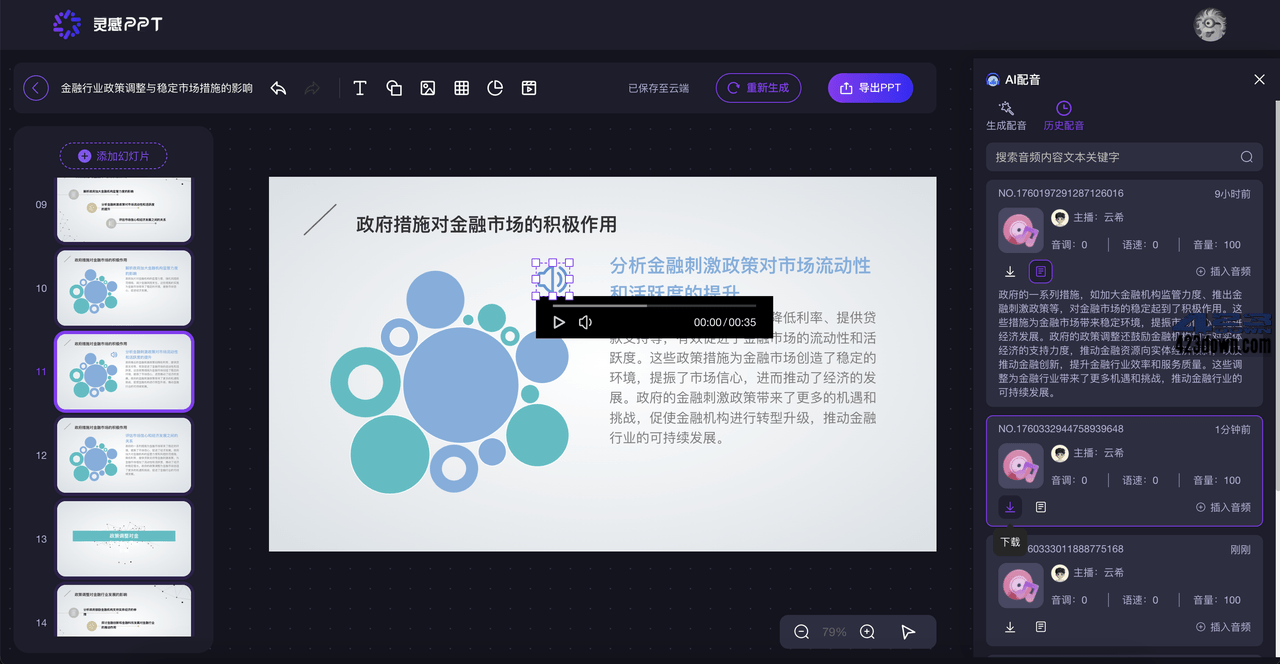Image resolution: width=1280 pixels, height=664 pixels.
Task: Click the zoom-in magnifier control
Action: (867, 631)
